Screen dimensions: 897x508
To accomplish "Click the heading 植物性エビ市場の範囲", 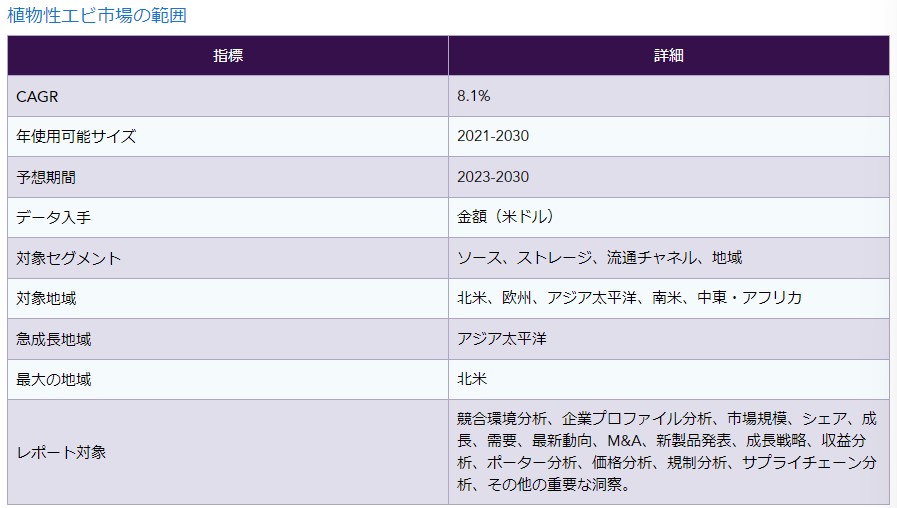I will 97,15.
